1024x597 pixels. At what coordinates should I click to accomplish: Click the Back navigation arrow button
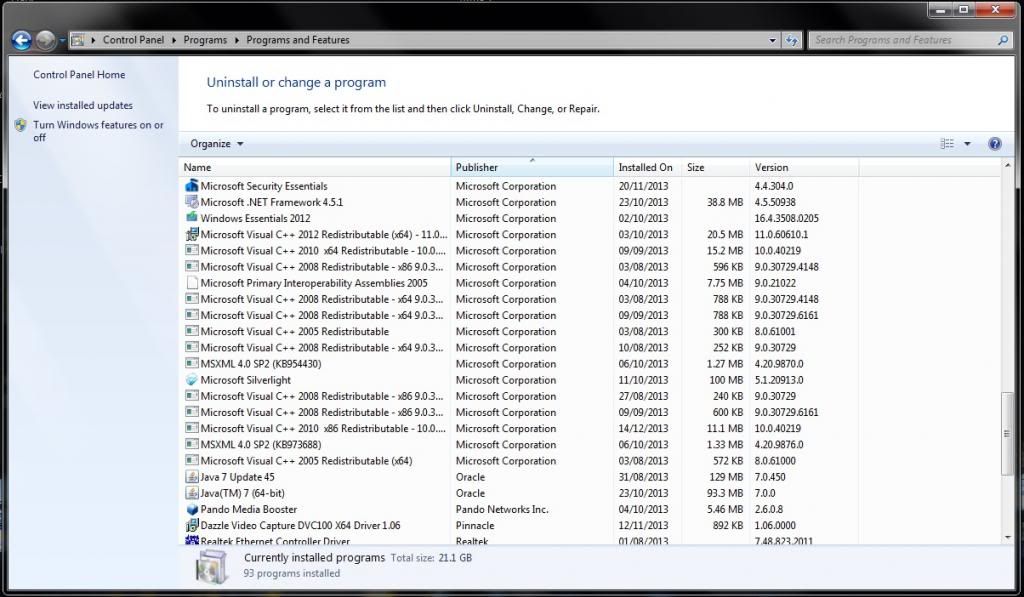pyautogui.click(x=22, y=40)
